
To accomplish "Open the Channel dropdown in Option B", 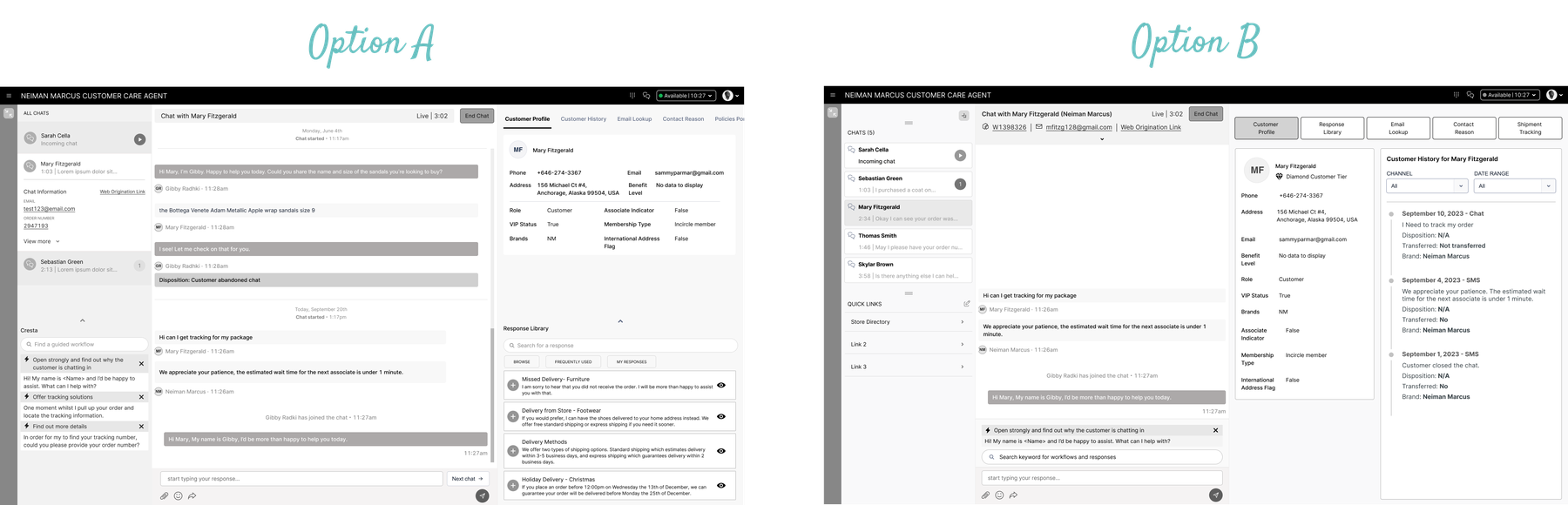I will tap(1427, 185).
